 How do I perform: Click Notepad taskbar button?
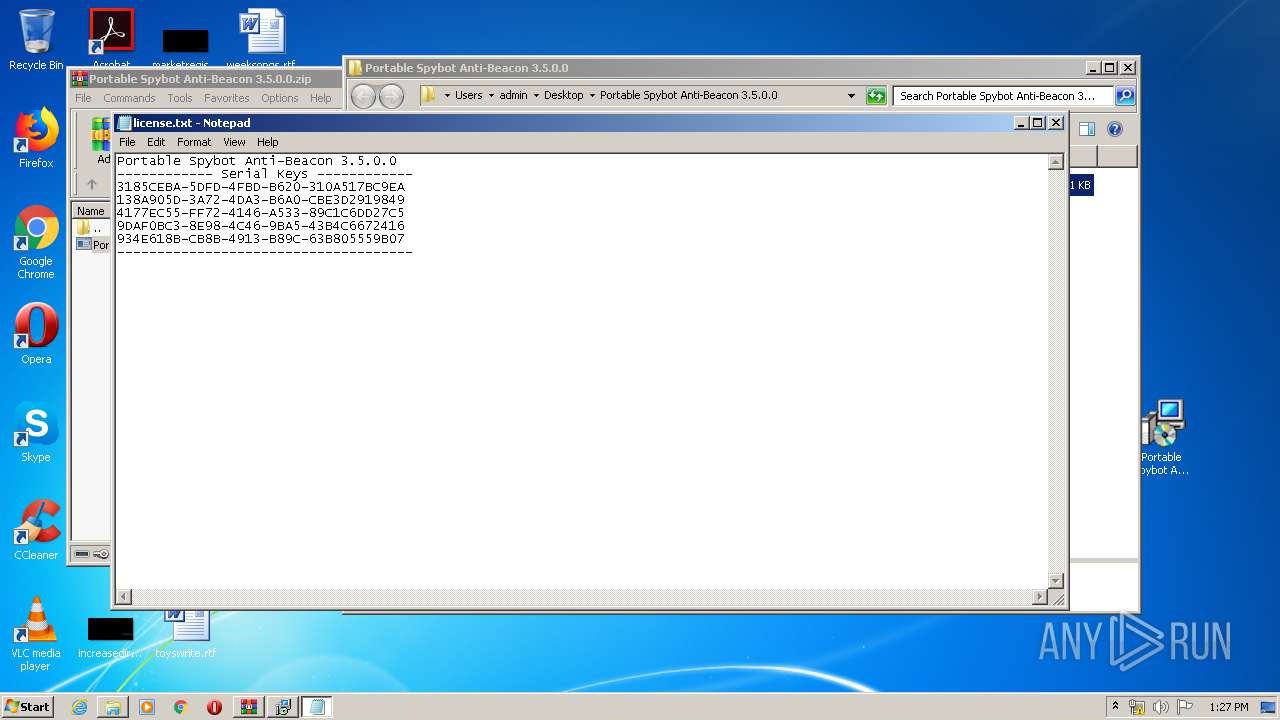click(x=317, y=707)
